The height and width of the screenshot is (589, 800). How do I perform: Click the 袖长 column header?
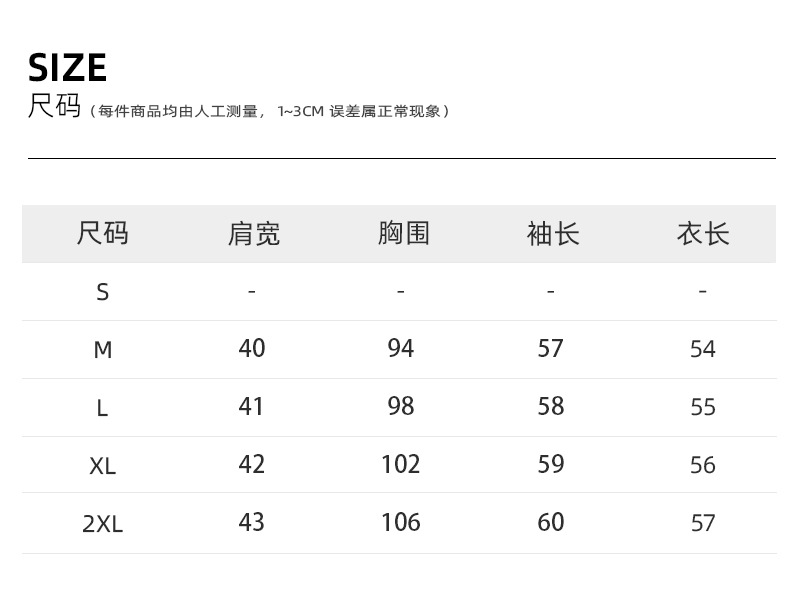click(552, 234)
